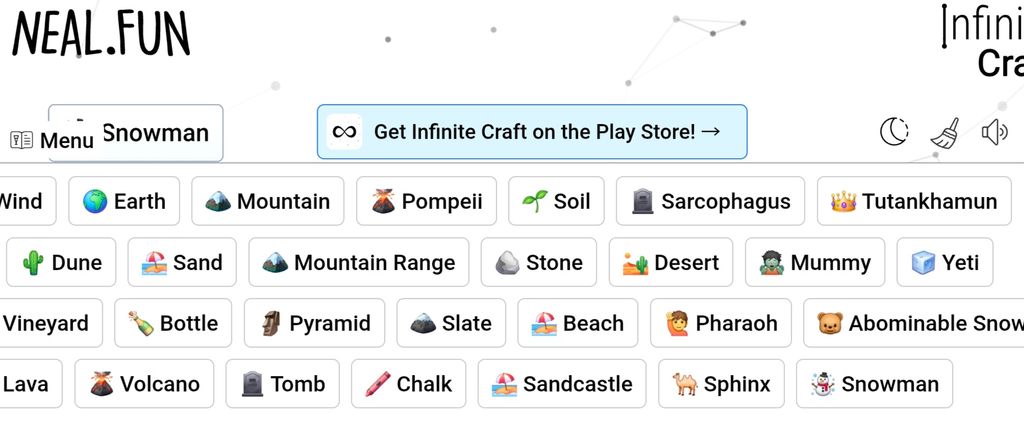Open the Menu button
Screen dimensions: 1024x423
coord(52,140)
